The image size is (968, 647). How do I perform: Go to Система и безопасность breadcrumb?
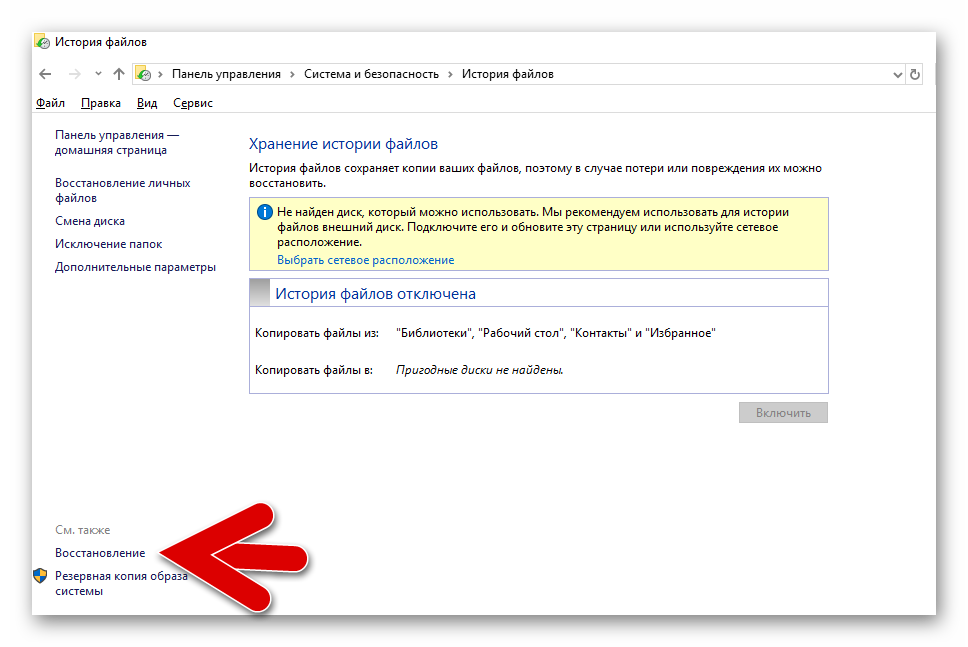pos(371,74)
